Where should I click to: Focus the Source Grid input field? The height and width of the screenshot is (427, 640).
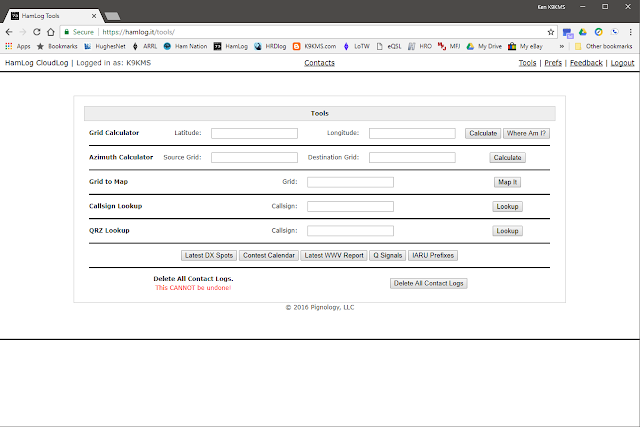click(x=254, y=158)
